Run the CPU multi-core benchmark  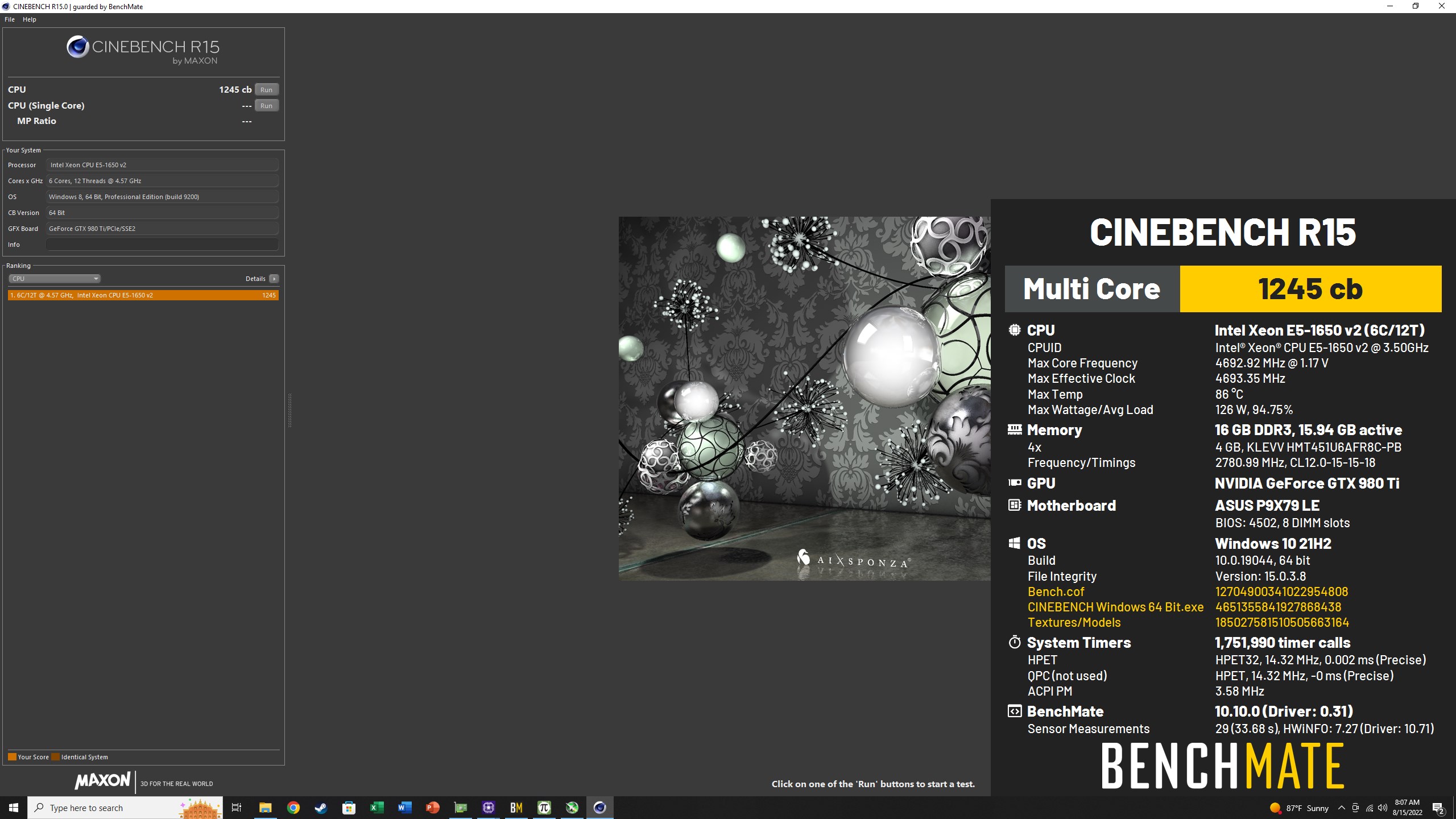click(266, 89)
